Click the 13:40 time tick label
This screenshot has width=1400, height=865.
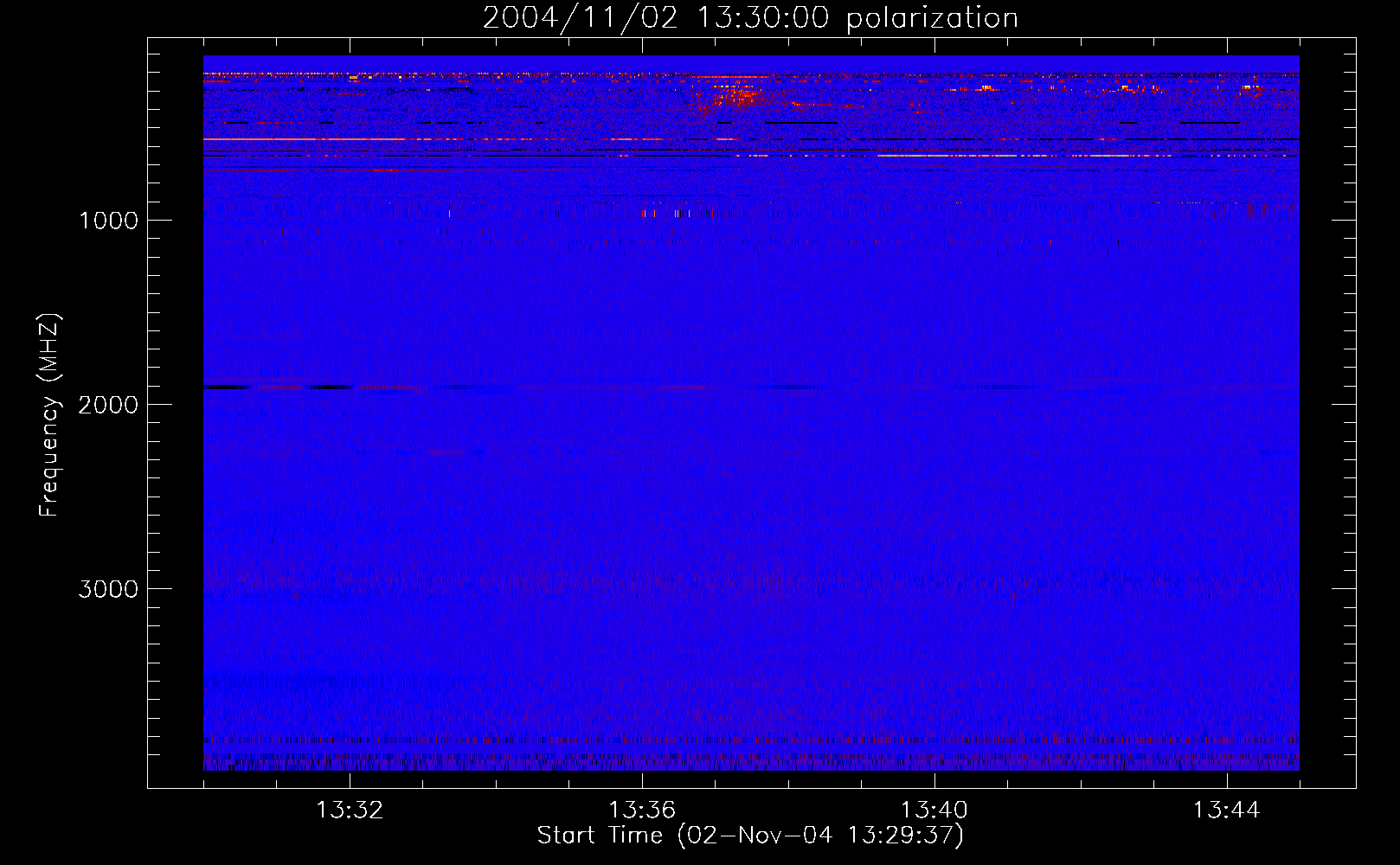point(934,811)
